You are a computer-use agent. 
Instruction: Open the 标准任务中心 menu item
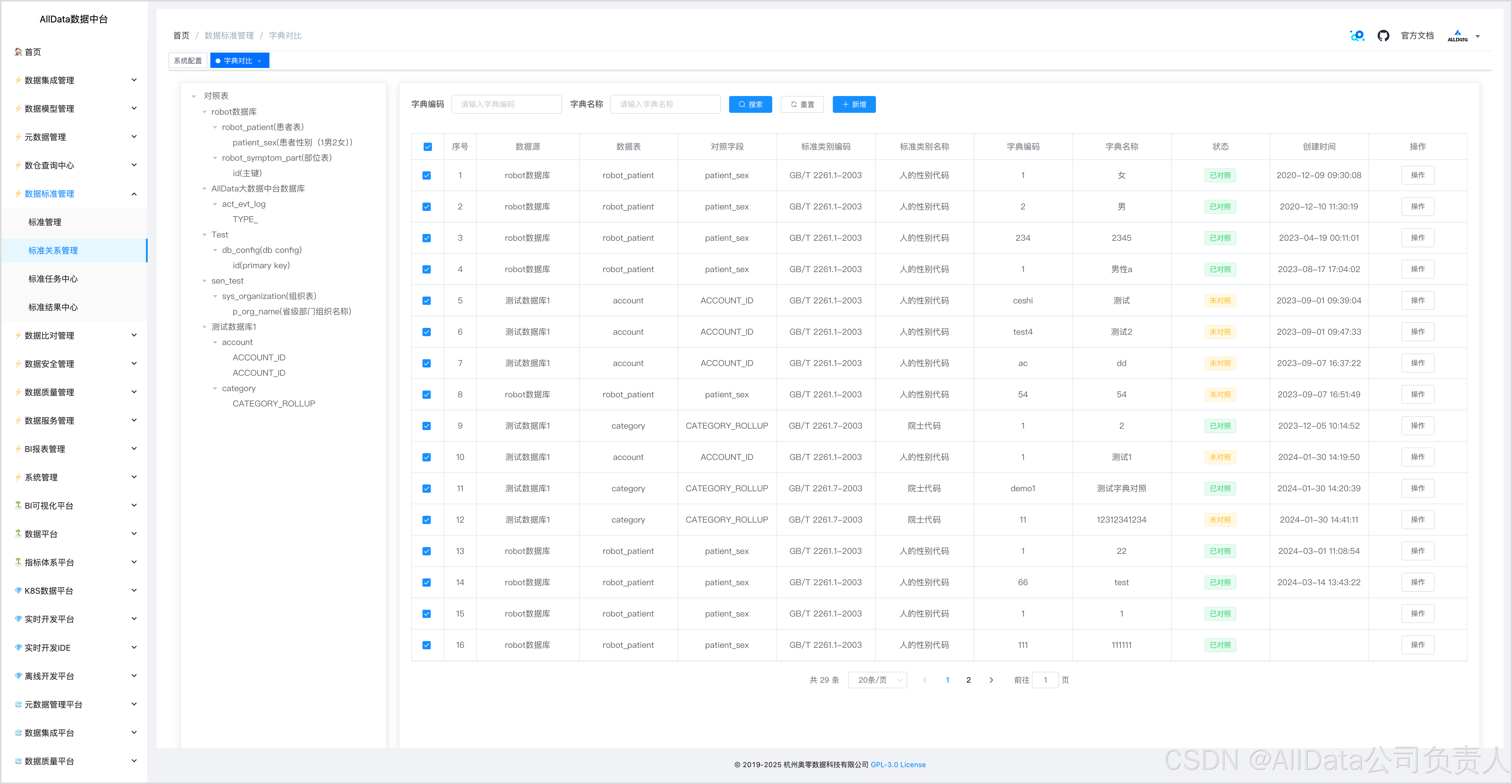pos(53,279)
